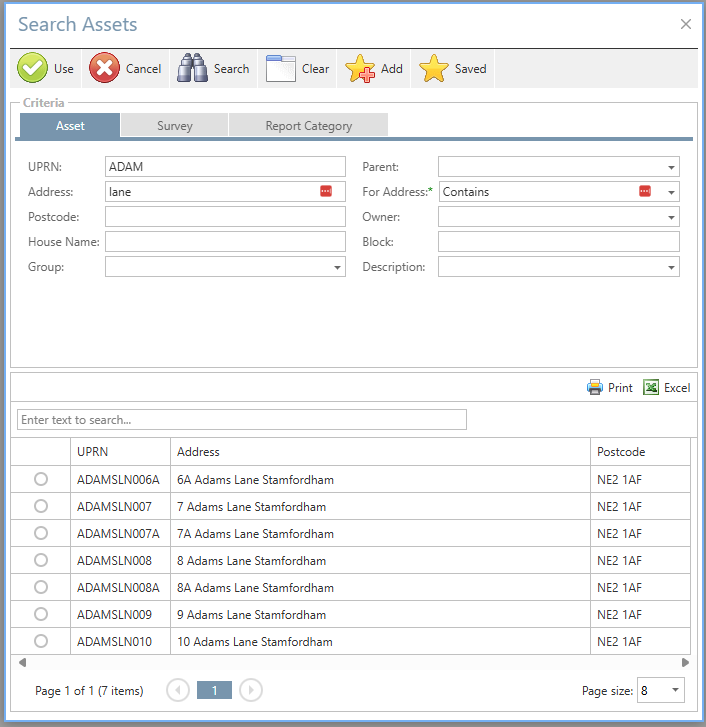Open Saved searches star icon
The height and width of the screenshot is (727, 706).
(x=434, y=69)
